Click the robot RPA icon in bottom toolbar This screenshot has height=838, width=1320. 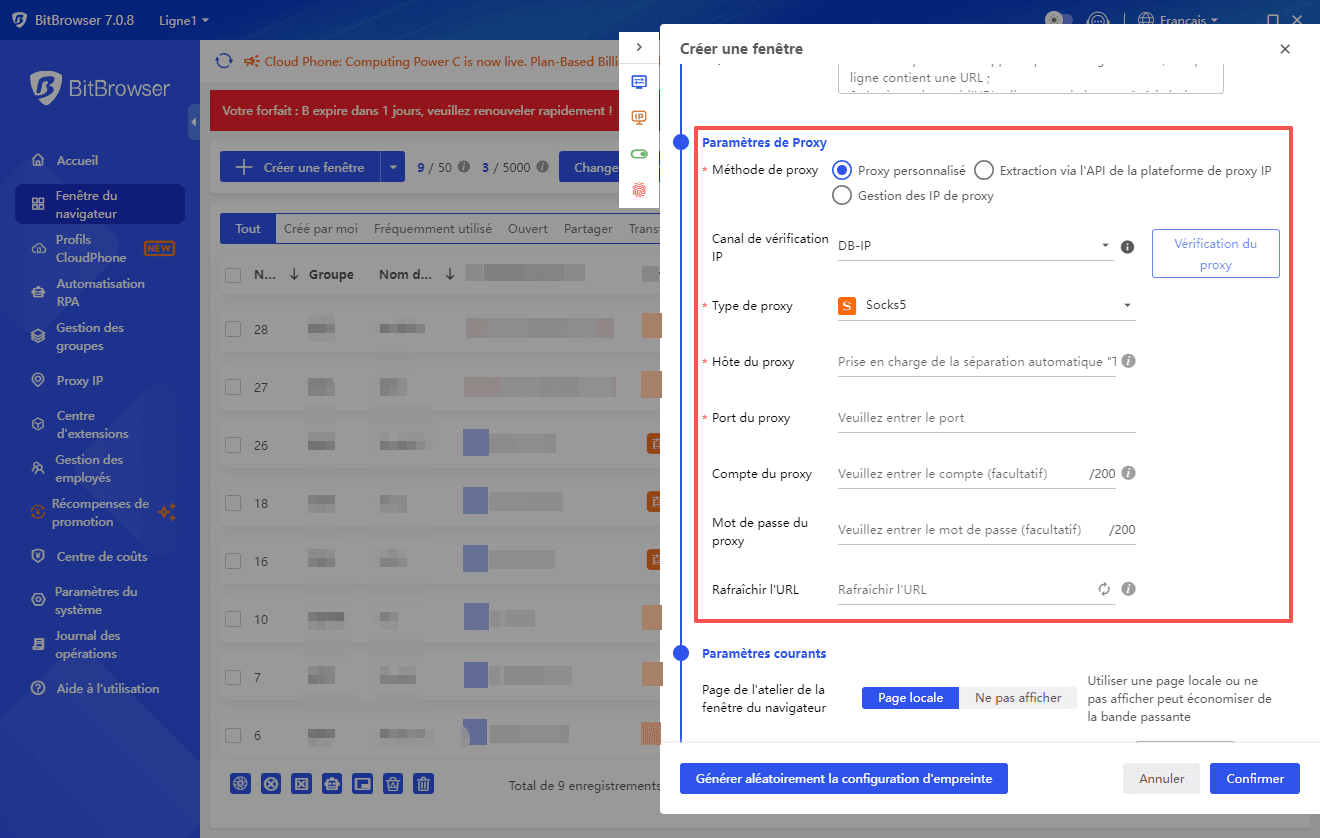pos(332,784)
